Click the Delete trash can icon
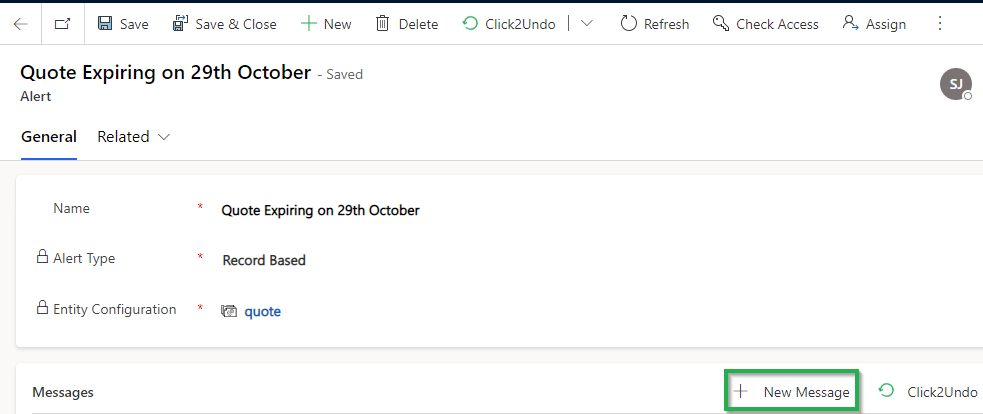Viewport: 983px width, 414px height. coord(382,24)
